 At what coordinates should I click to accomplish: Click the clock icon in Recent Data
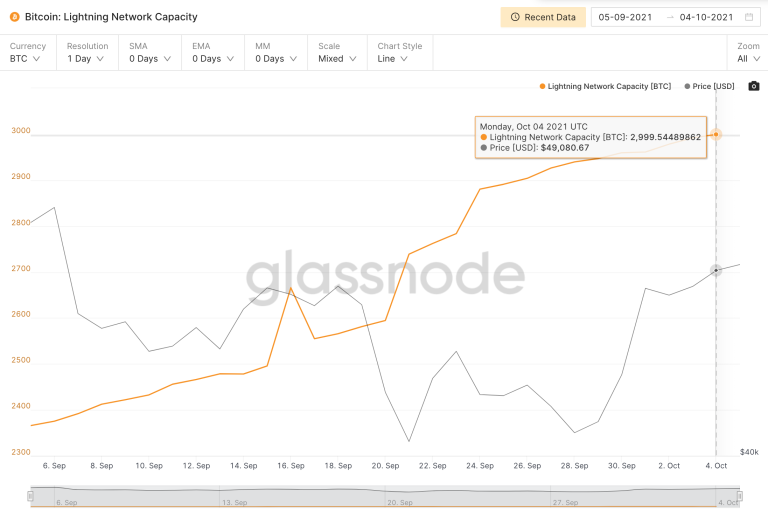(x=515, y=17)
